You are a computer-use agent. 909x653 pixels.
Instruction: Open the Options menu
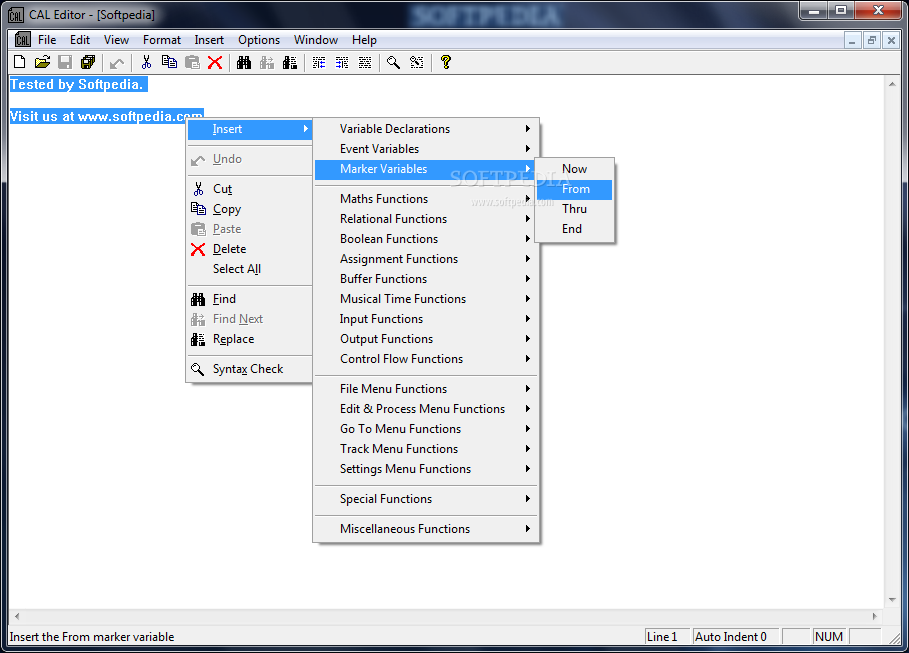[259, 40]
